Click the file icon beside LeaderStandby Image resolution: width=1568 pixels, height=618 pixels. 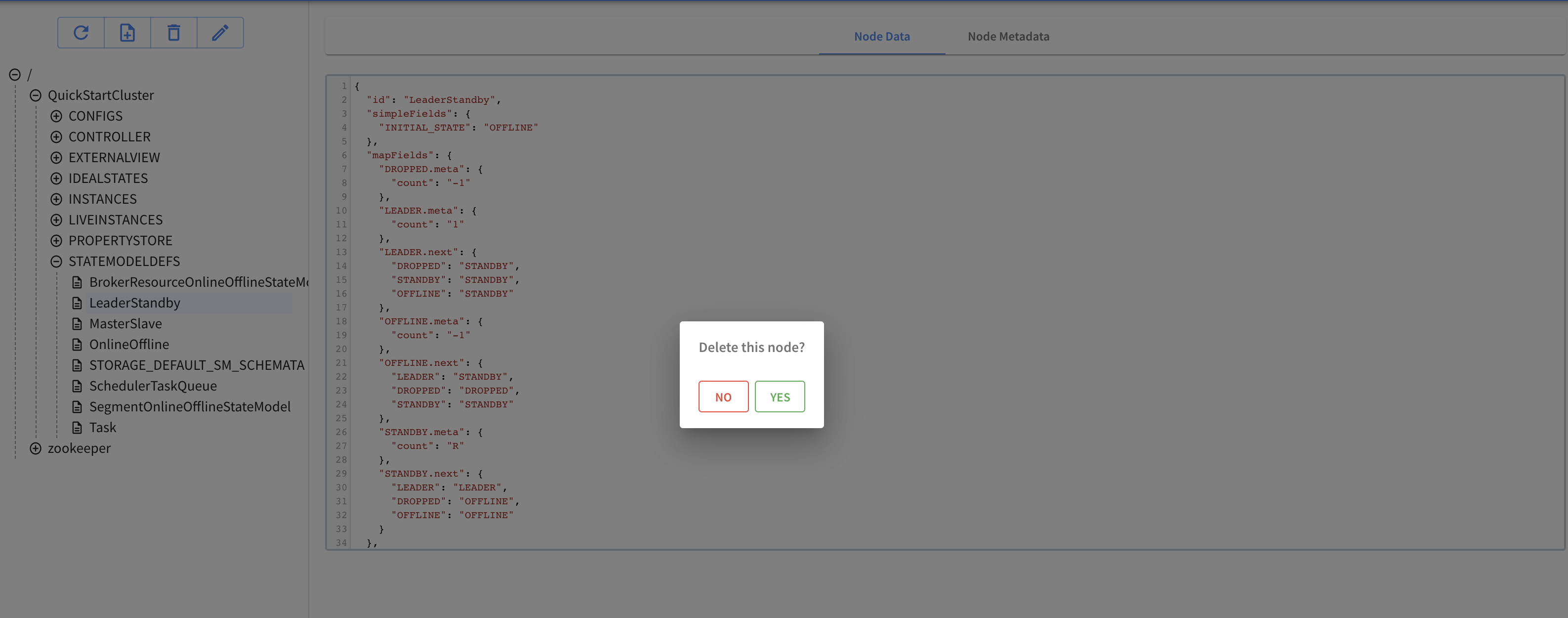(x=77, y=303)
